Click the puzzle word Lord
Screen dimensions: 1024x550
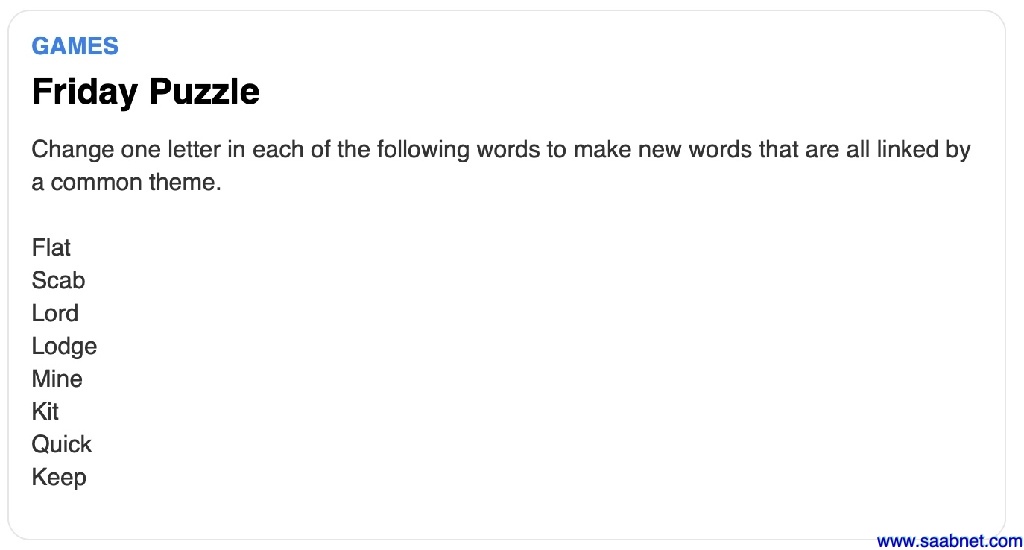pyautogui.click(x=55, y=313)
